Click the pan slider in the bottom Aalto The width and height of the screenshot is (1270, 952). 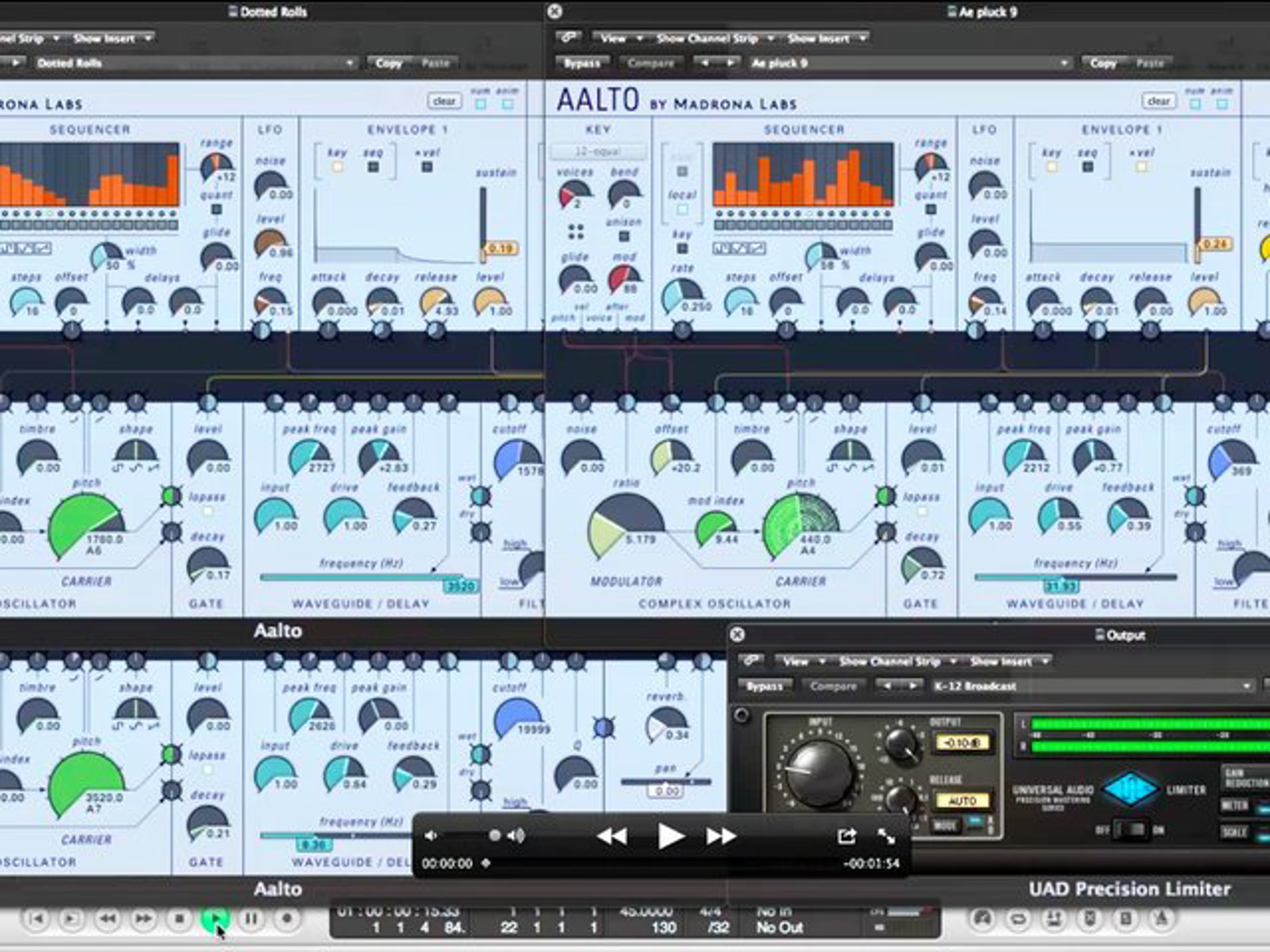point(666,782)
